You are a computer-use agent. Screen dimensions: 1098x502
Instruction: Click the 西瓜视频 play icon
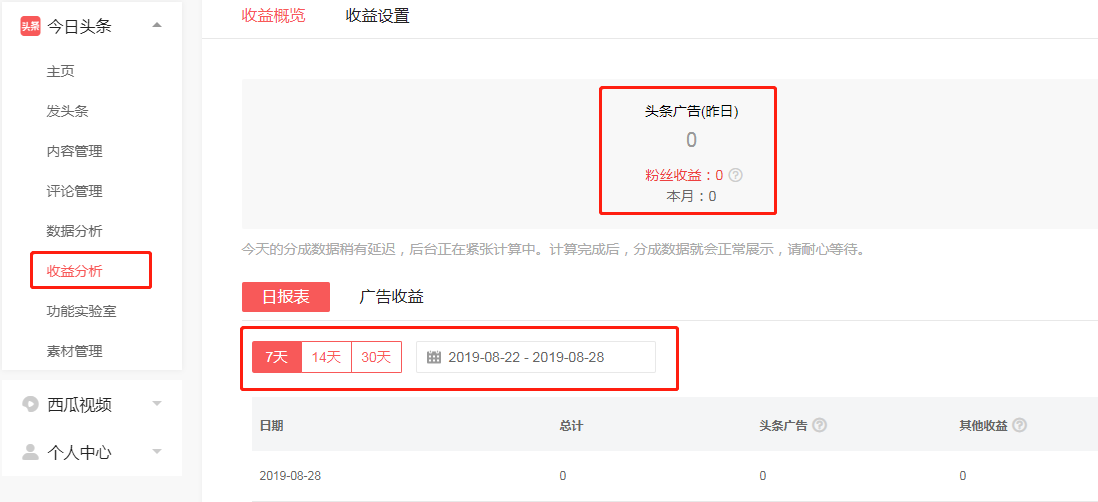tap(31, 404)
